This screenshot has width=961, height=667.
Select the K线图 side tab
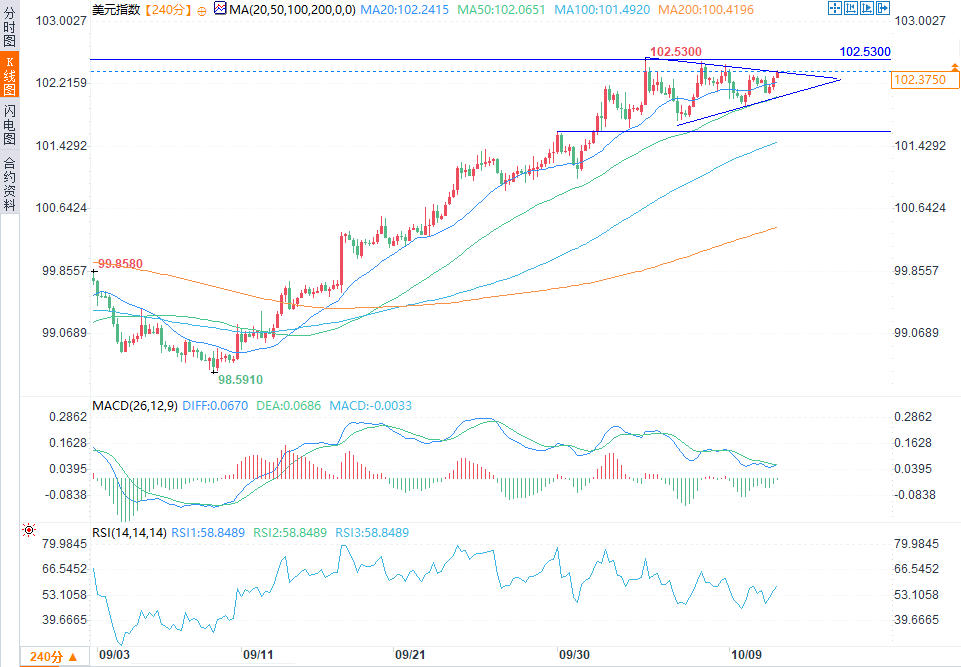pyautogui.click(x=9, y=75)
